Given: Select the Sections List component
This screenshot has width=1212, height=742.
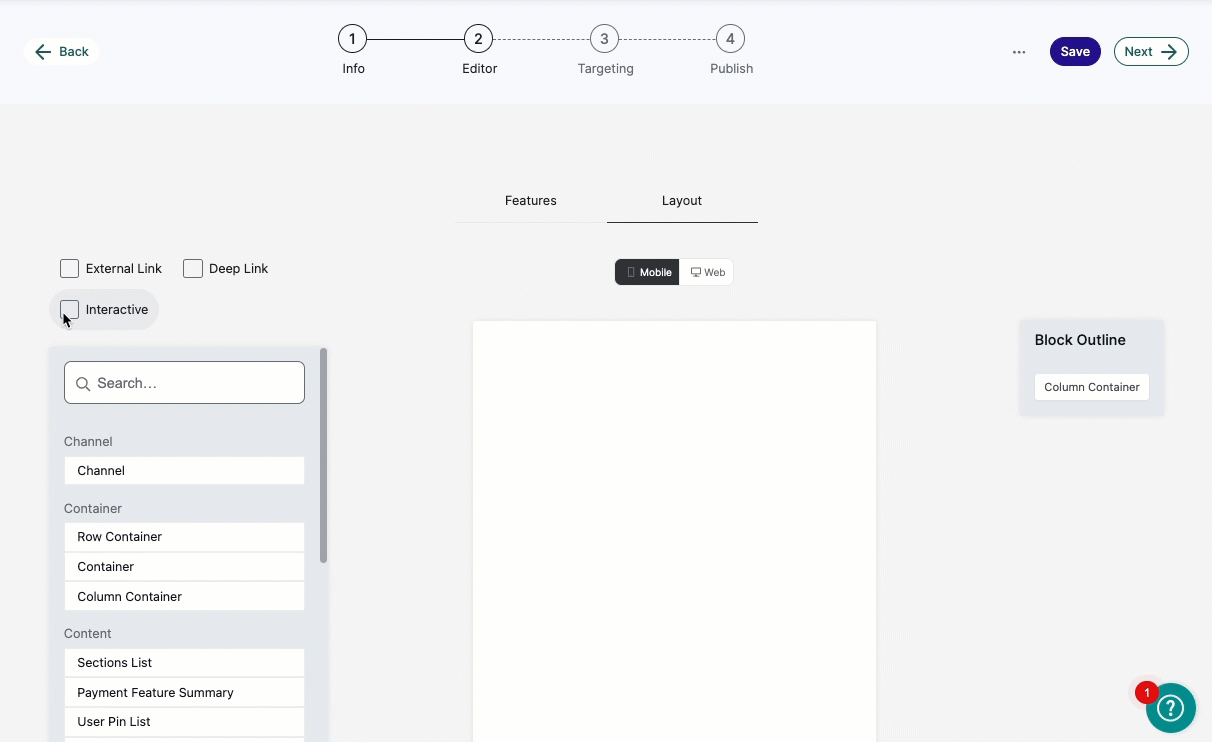Looking at the screenshot, I should click(184, 662).
